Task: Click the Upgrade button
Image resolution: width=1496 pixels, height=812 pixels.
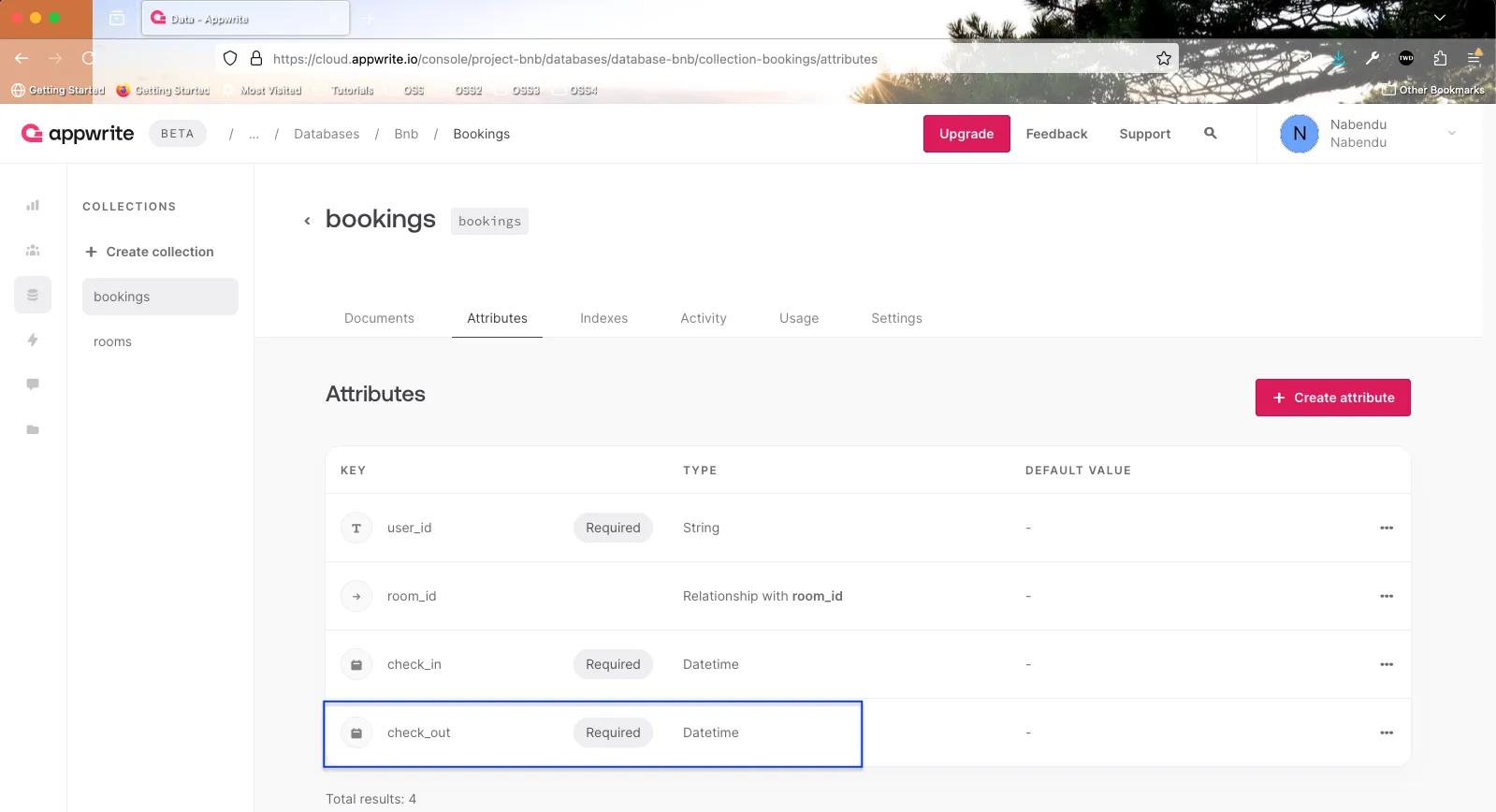Action: [966, 134]
